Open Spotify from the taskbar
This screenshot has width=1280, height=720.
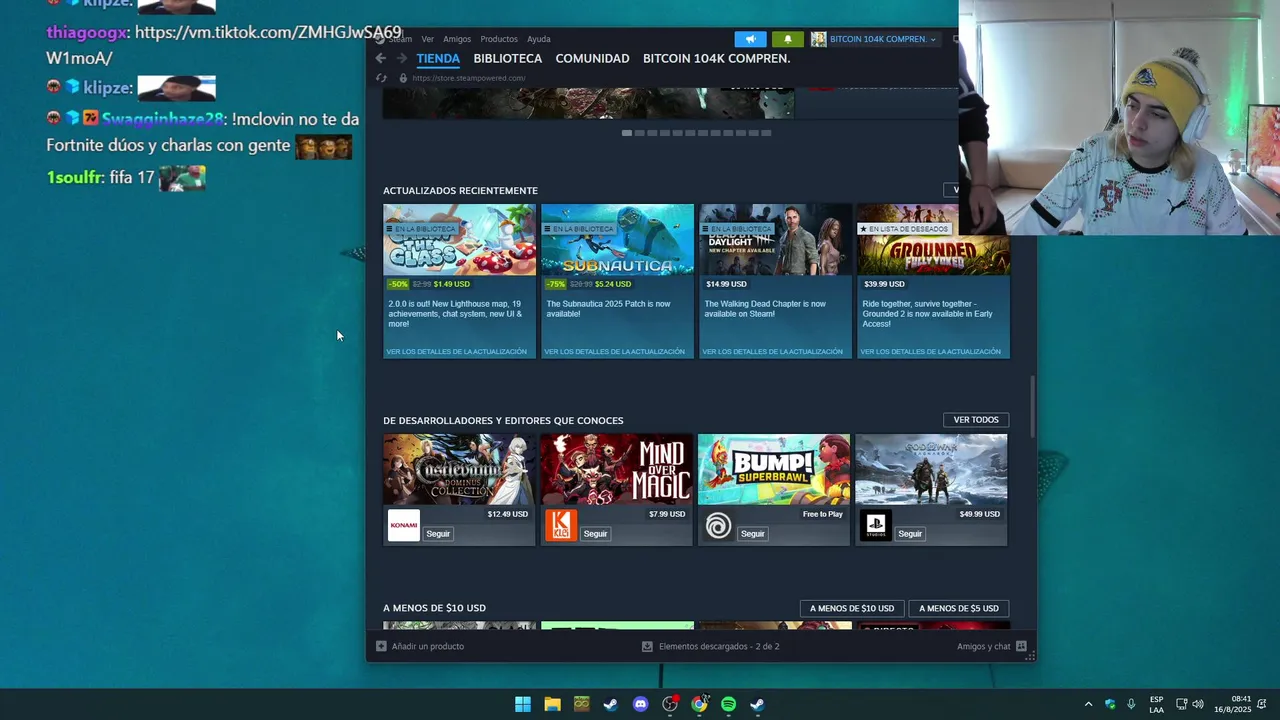click(728, 704)
